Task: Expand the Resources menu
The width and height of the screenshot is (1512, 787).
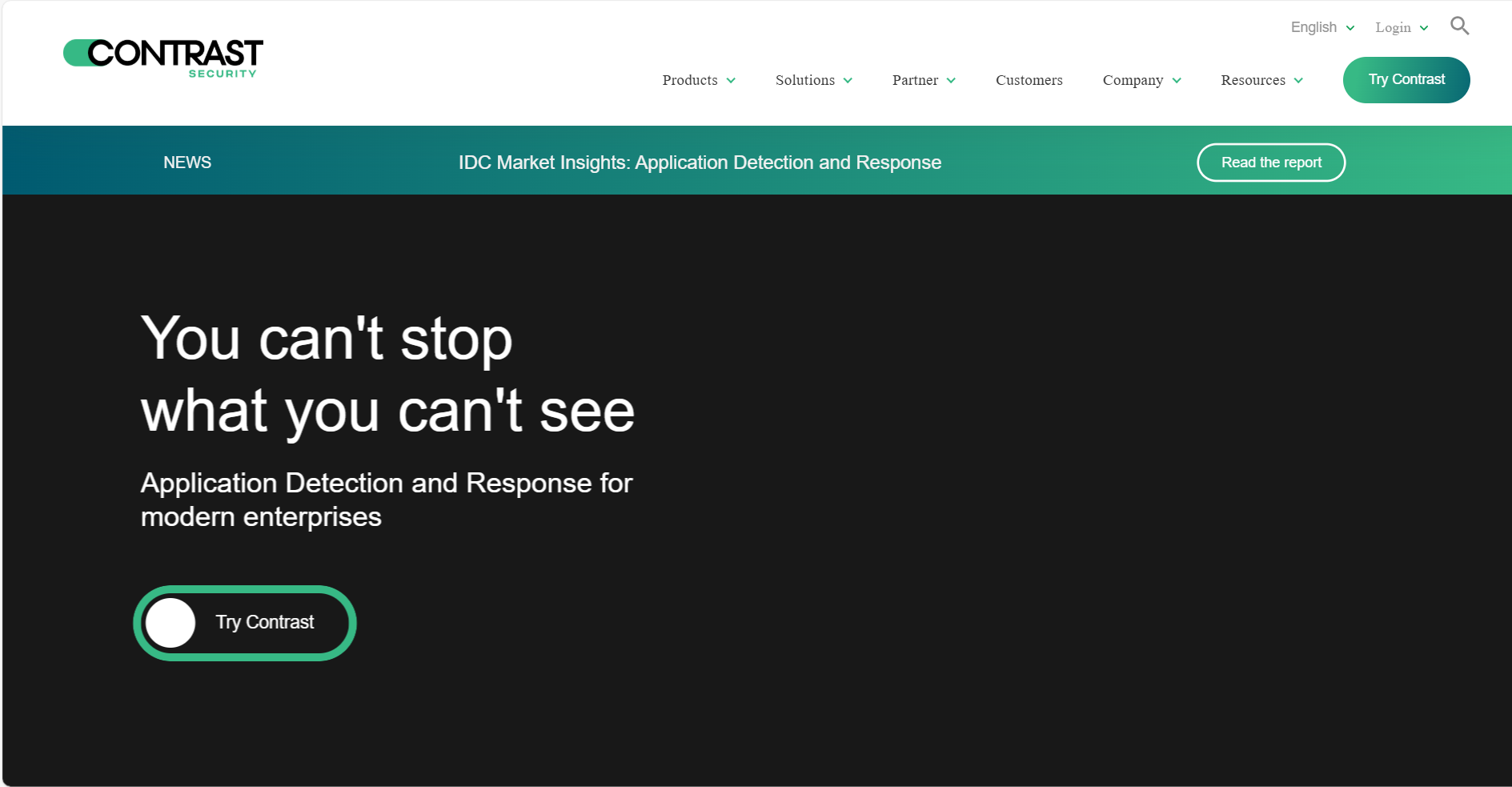Action: (1261, 80)
